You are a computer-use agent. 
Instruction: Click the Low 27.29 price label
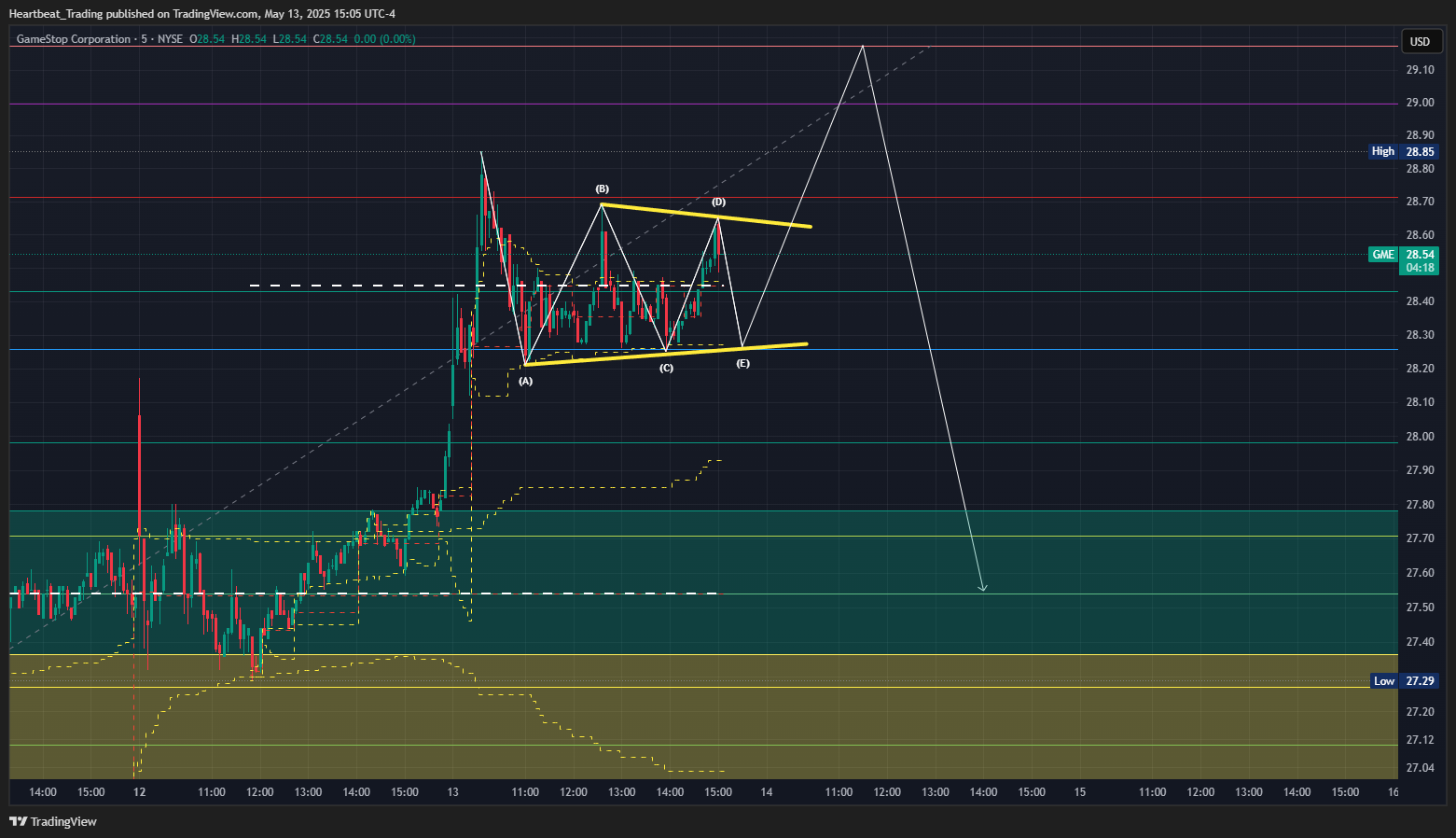[1405, 681]
